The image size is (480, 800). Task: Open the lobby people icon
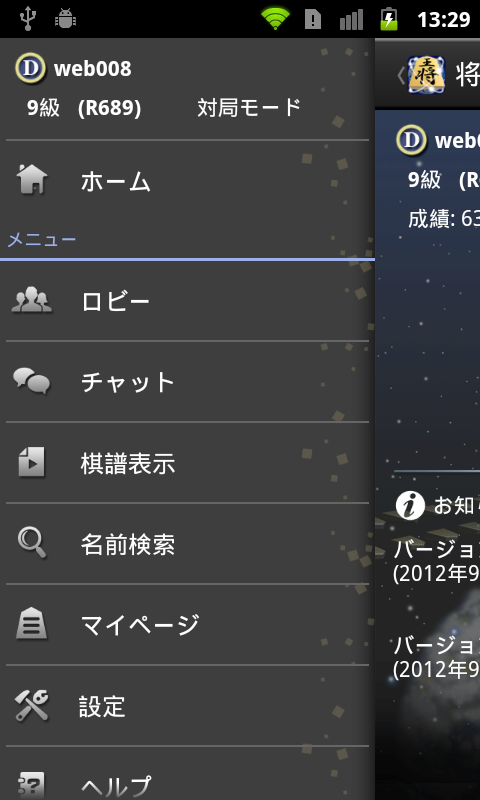coord(32,299)
